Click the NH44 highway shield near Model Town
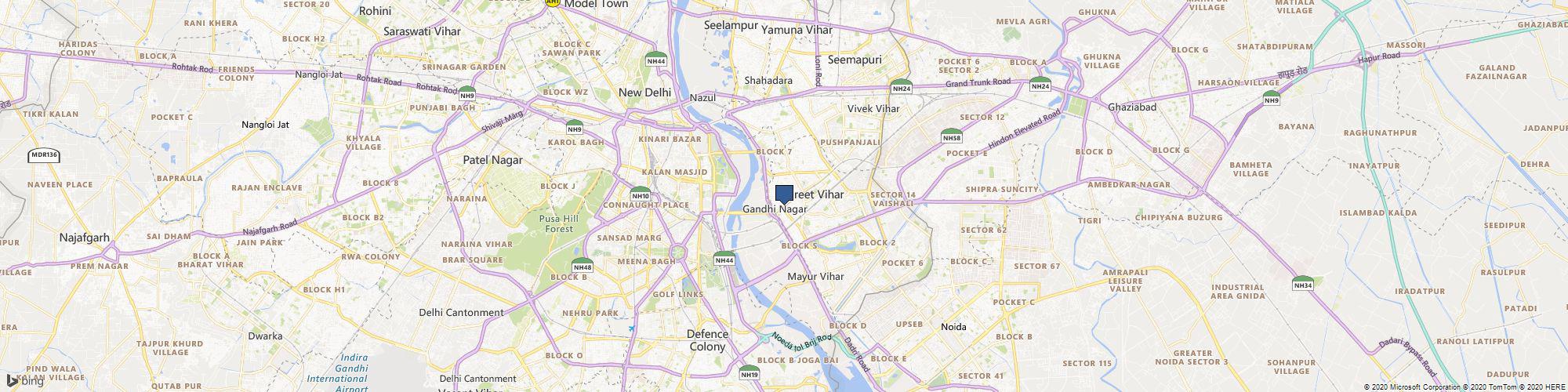The image size is (1568, 392). [x=656, y=60]
